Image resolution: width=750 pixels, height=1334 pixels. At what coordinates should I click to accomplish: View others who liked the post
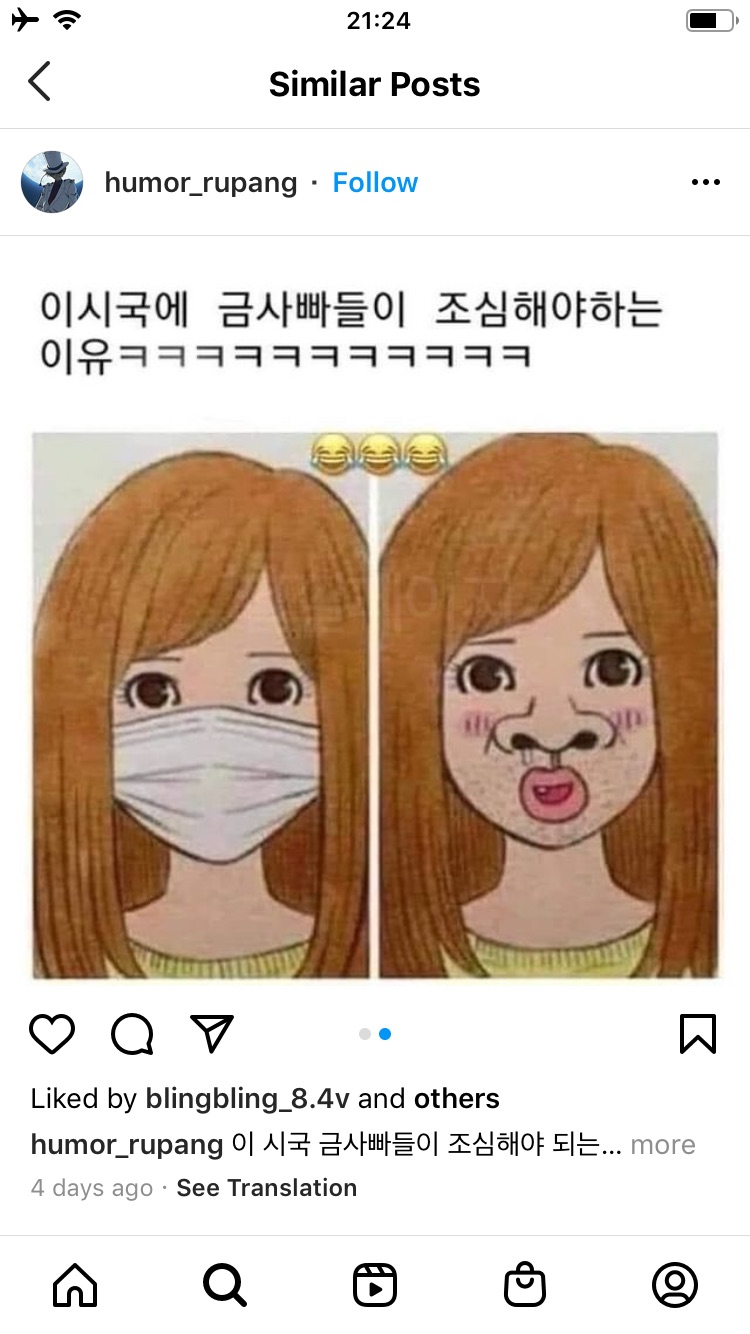tap(457, 1098)
